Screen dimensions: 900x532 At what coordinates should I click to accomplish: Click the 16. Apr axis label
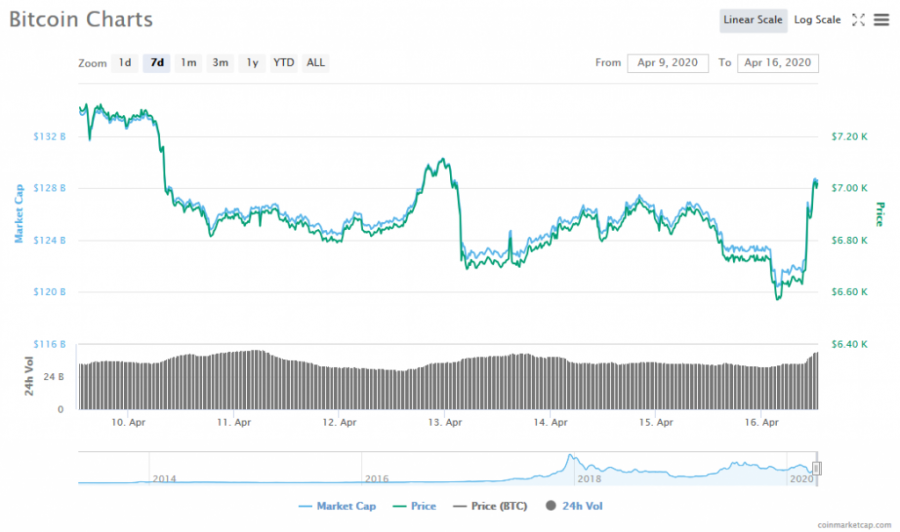(762, 422)
